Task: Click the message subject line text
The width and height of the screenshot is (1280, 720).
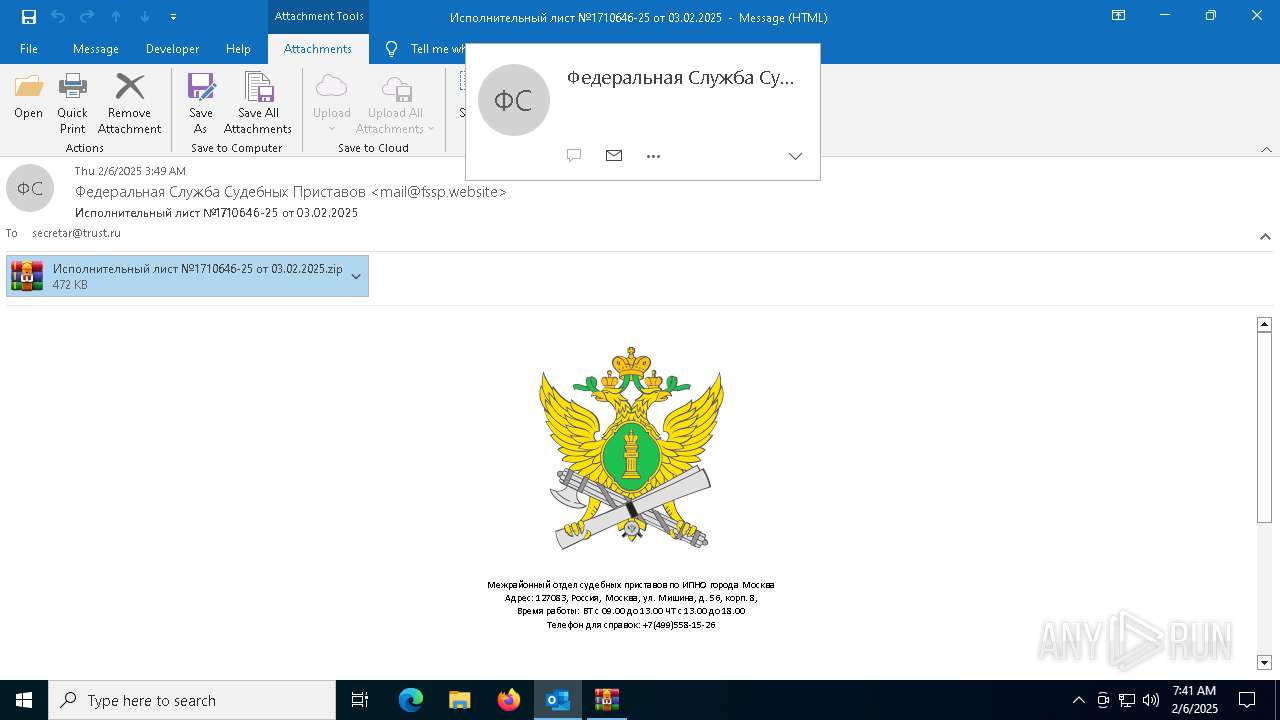Action: 216,213
